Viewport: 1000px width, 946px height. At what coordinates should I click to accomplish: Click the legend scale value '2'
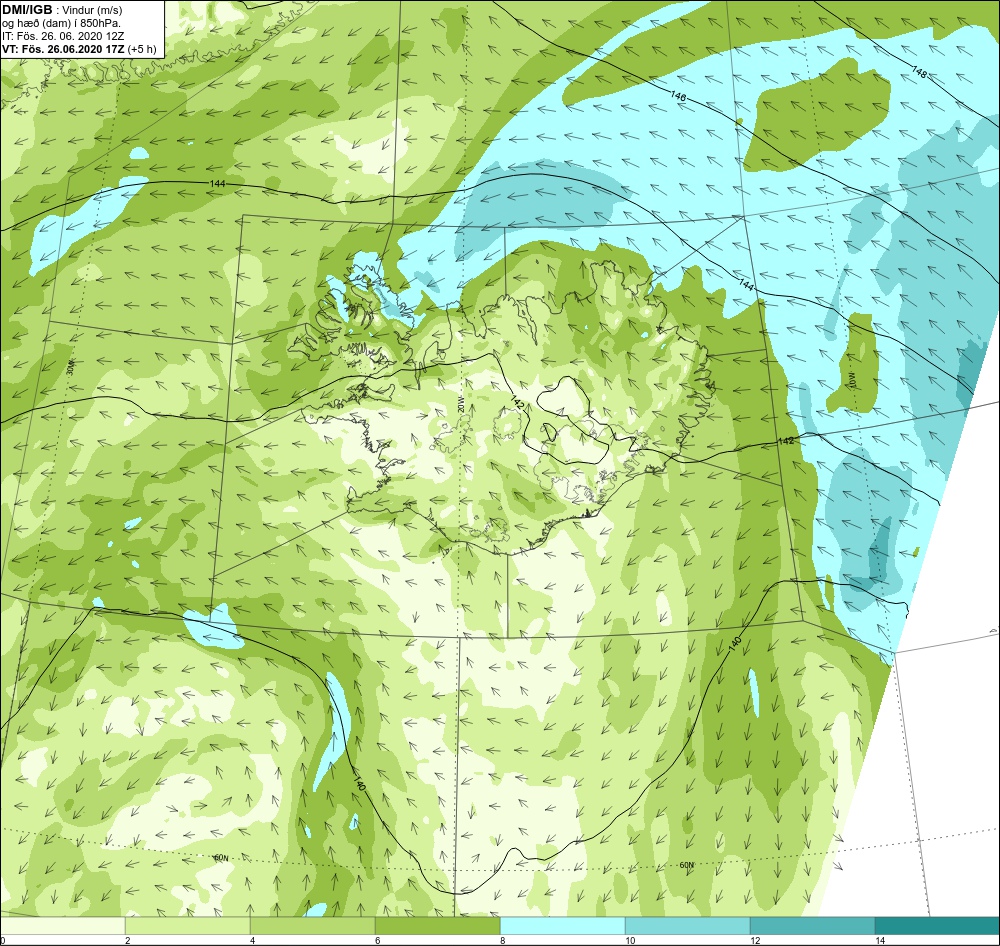(128, 940)
